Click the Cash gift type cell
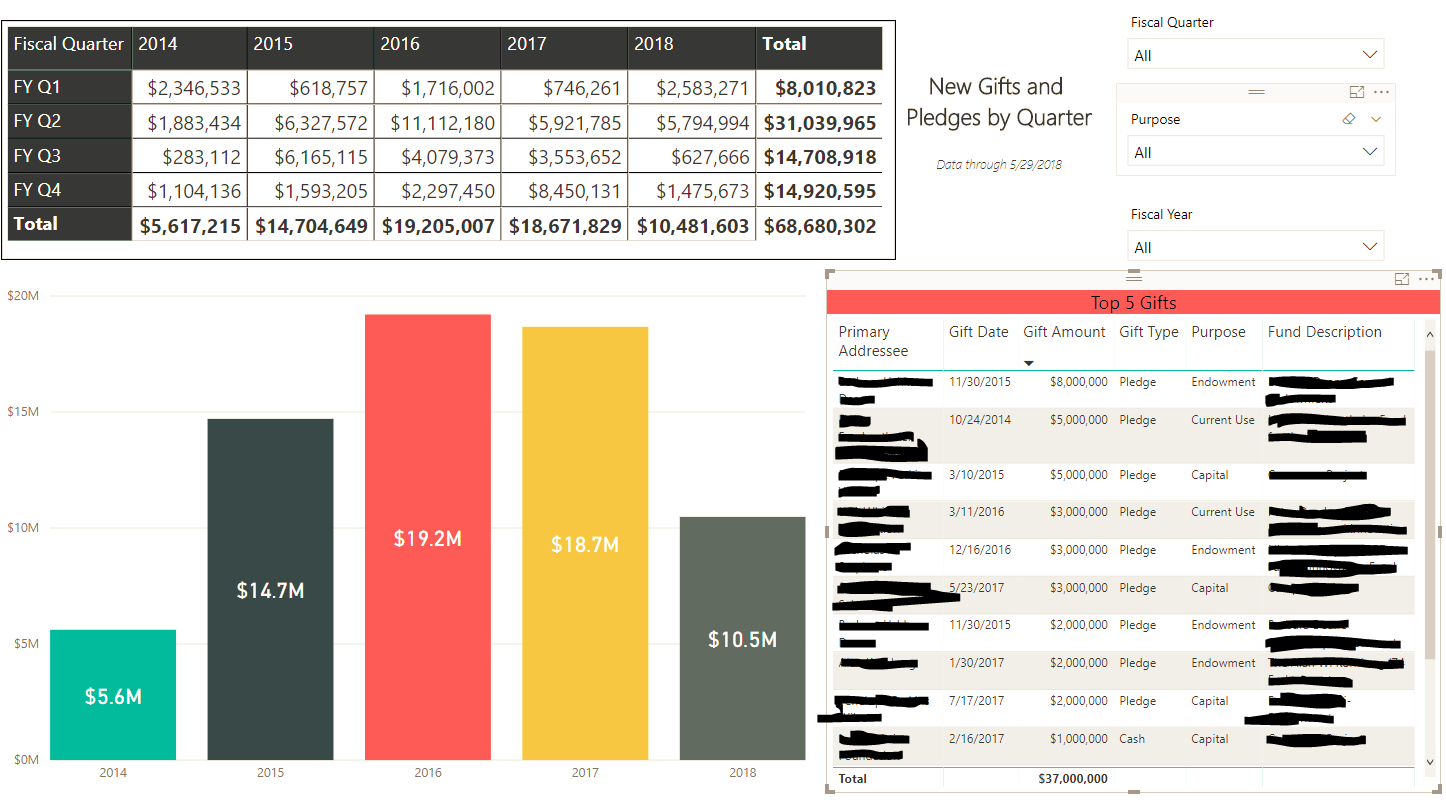Image resolution: width=1446 pixels, height=806 pixels. click(1132, 738)
